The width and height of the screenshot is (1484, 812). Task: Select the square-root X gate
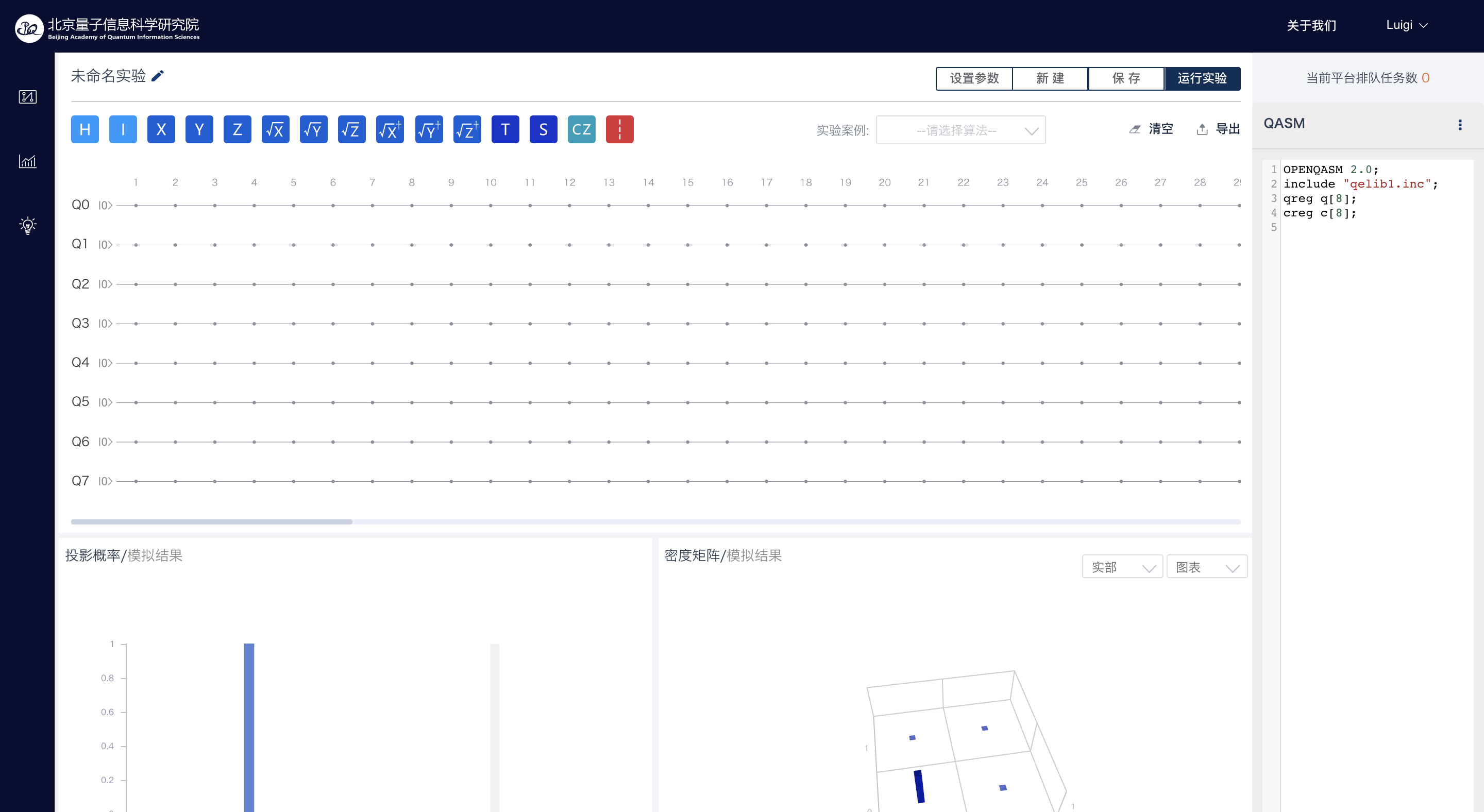275,129
